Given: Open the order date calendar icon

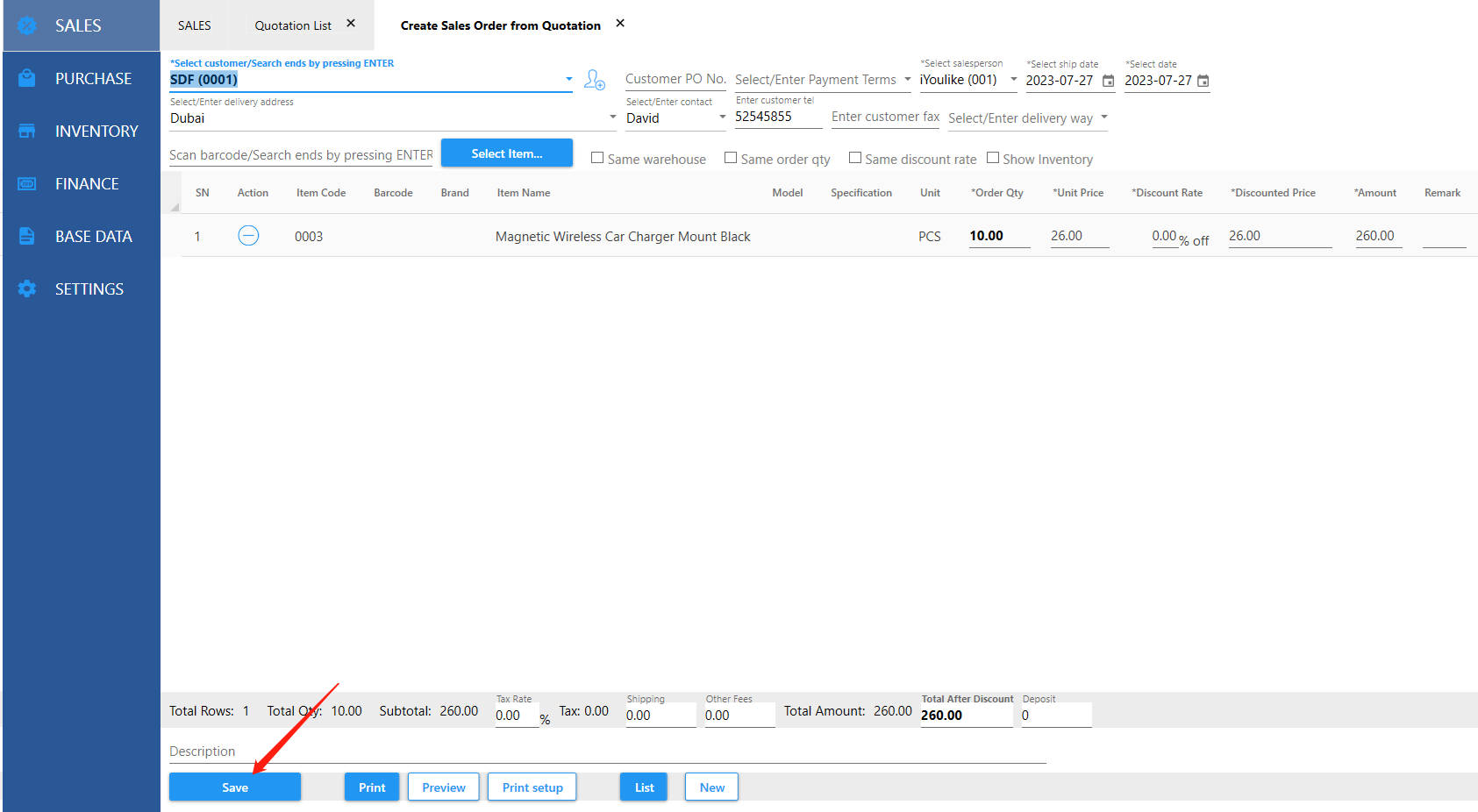Looking at the screenshot, I should pos(1203,81).
